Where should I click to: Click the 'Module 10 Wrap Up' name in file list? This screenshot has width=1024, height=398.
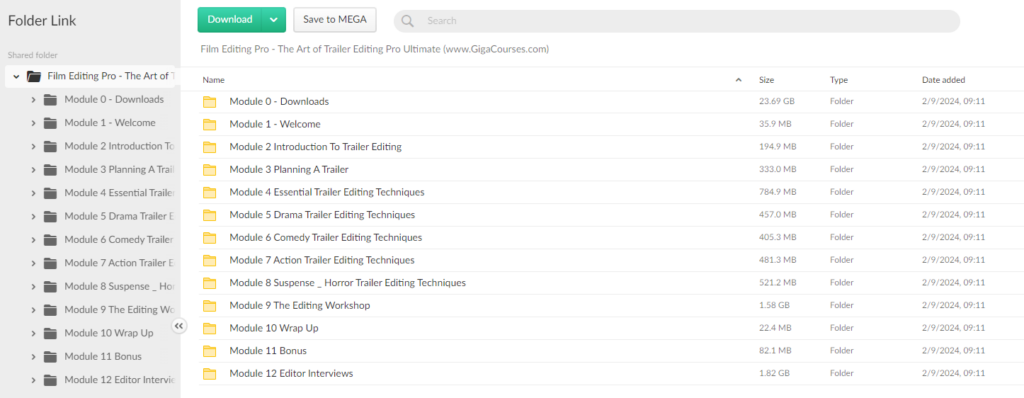pos(274,328)
